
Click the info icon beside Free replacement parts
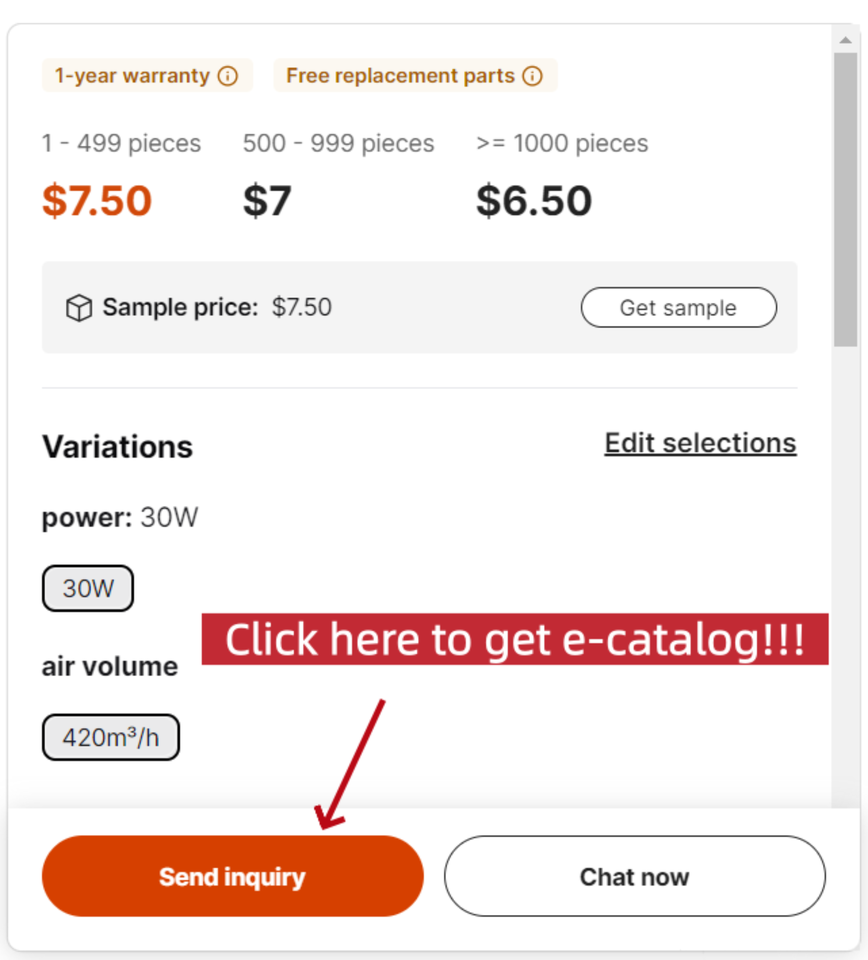(533, 76)
